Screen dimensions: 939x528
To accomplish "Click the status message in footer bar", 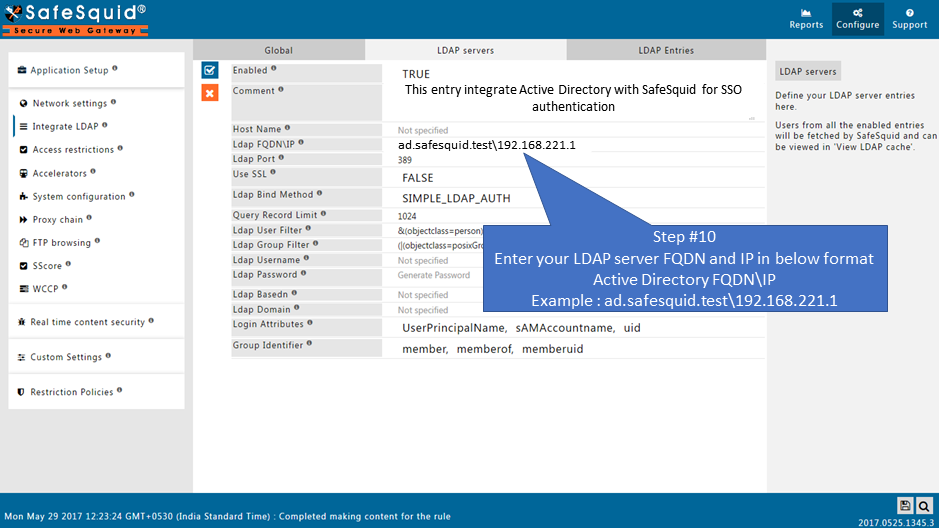I will coord(228,516).
